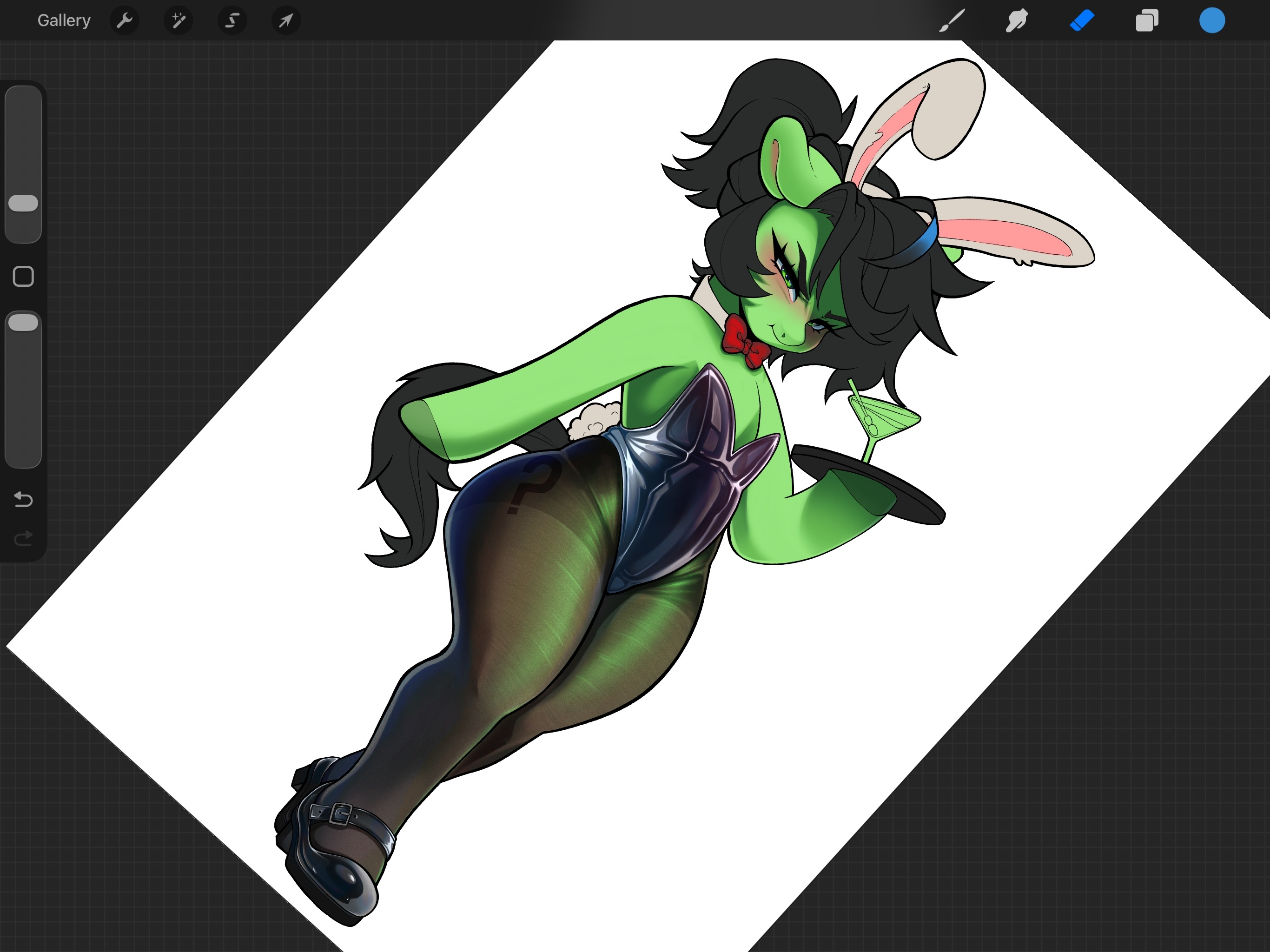Screen dimensions: 1270x952
Task: Click the brush size slider handle
Action: point(23,203)
